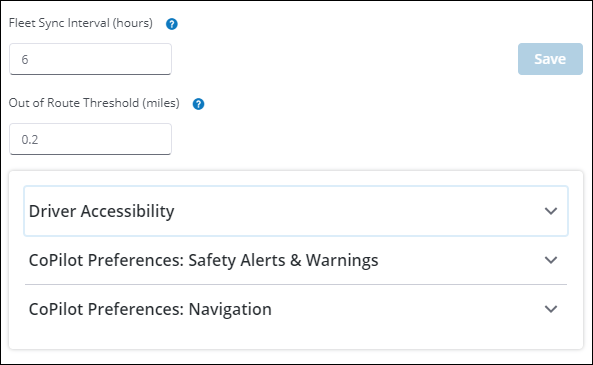The width and height of the screenshot is (593, 365).
Task: Select the Fleet Sync Interval (hours) label
Action: point(81,23)
